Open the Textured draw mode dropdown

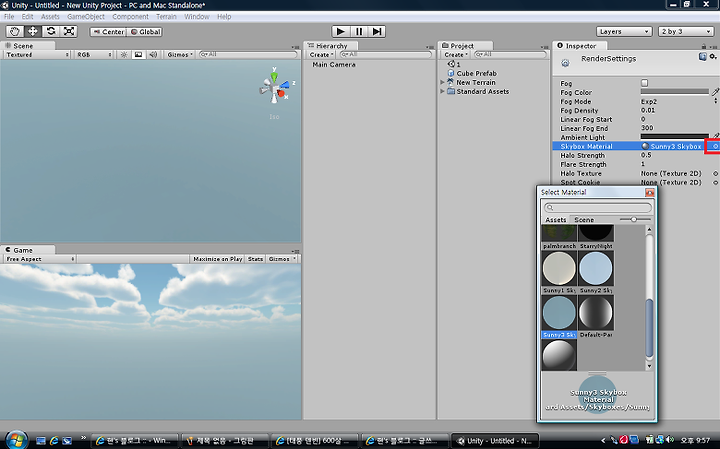[37, 55]
